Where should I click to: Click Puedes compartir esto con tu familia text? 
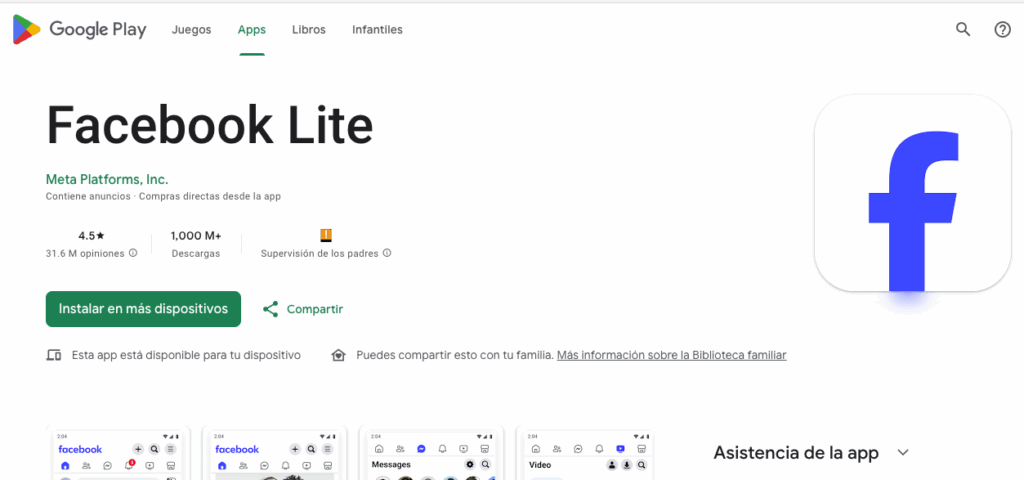pyautogui.click(x=455, y=355)
